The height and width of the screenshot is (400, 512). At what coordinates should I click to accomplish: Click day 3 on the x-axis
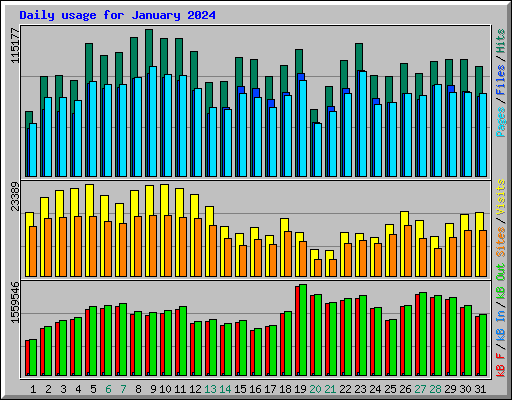pyautogui.click(x=63, y=389)
